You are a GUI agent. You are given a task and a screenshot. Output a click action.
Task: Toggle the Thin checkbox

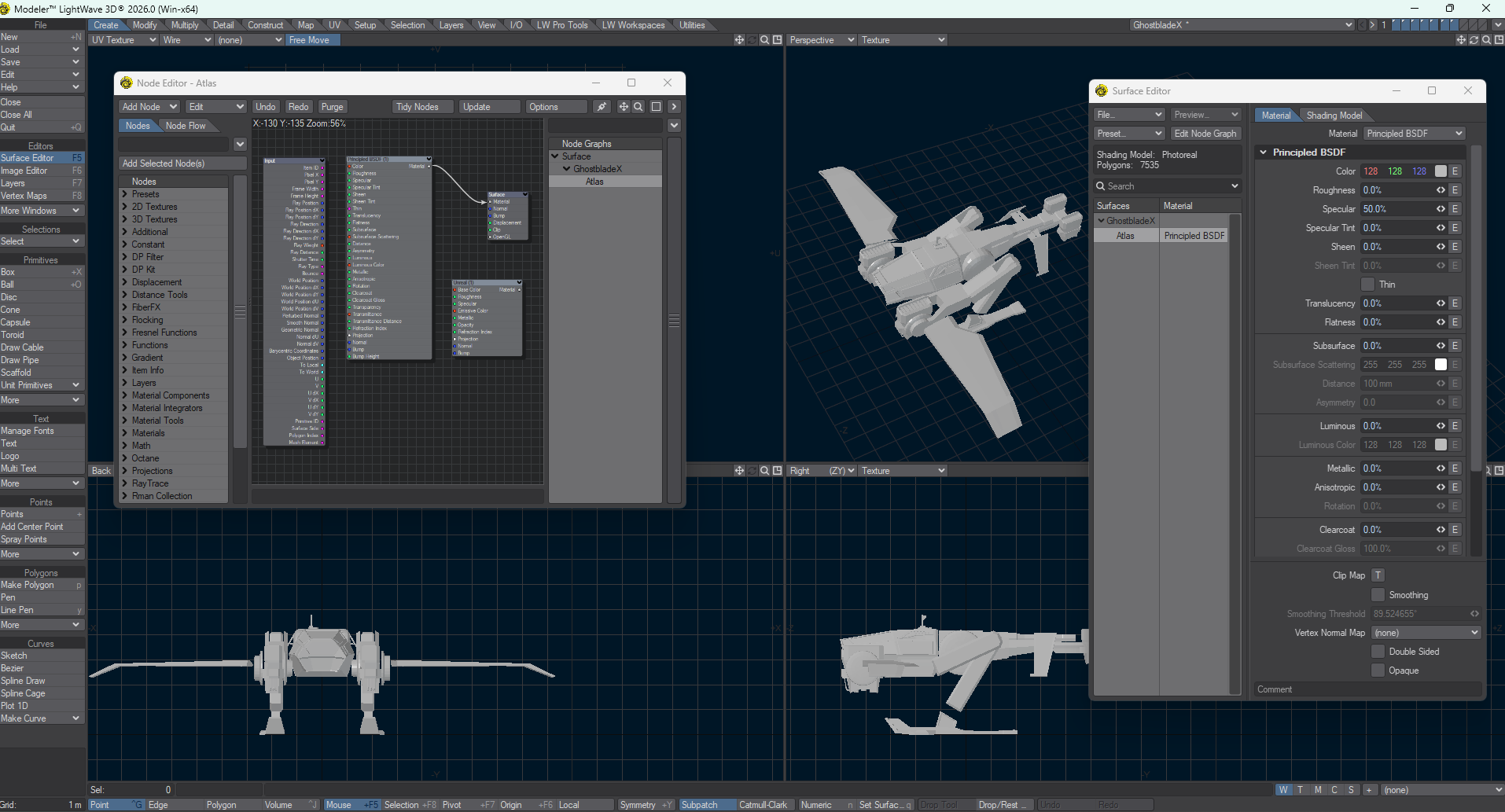(1367, 285)
